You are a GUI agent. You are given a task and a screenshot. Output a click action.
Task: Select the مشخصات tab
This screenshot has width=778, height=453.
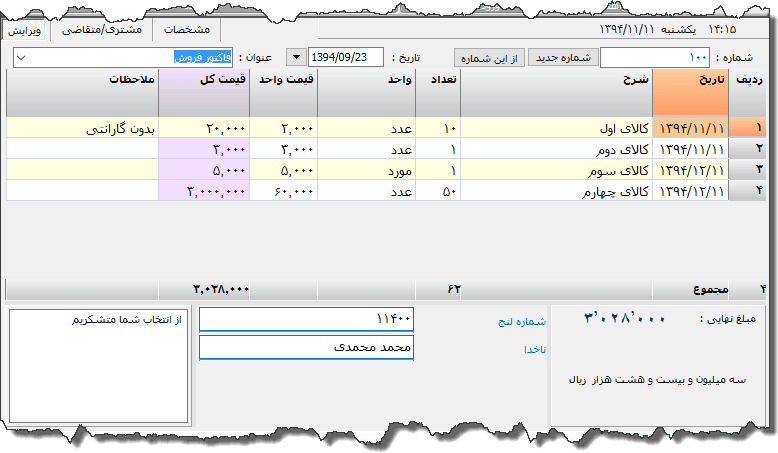187,30
